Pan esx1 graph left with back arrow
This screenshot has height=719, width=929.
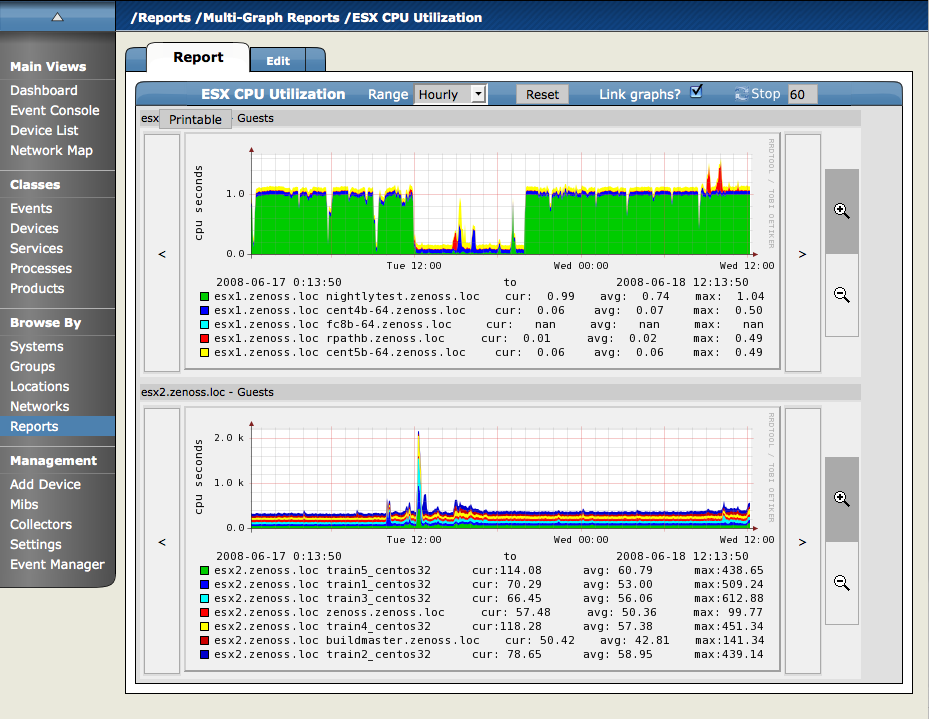[x=162, y=254]
